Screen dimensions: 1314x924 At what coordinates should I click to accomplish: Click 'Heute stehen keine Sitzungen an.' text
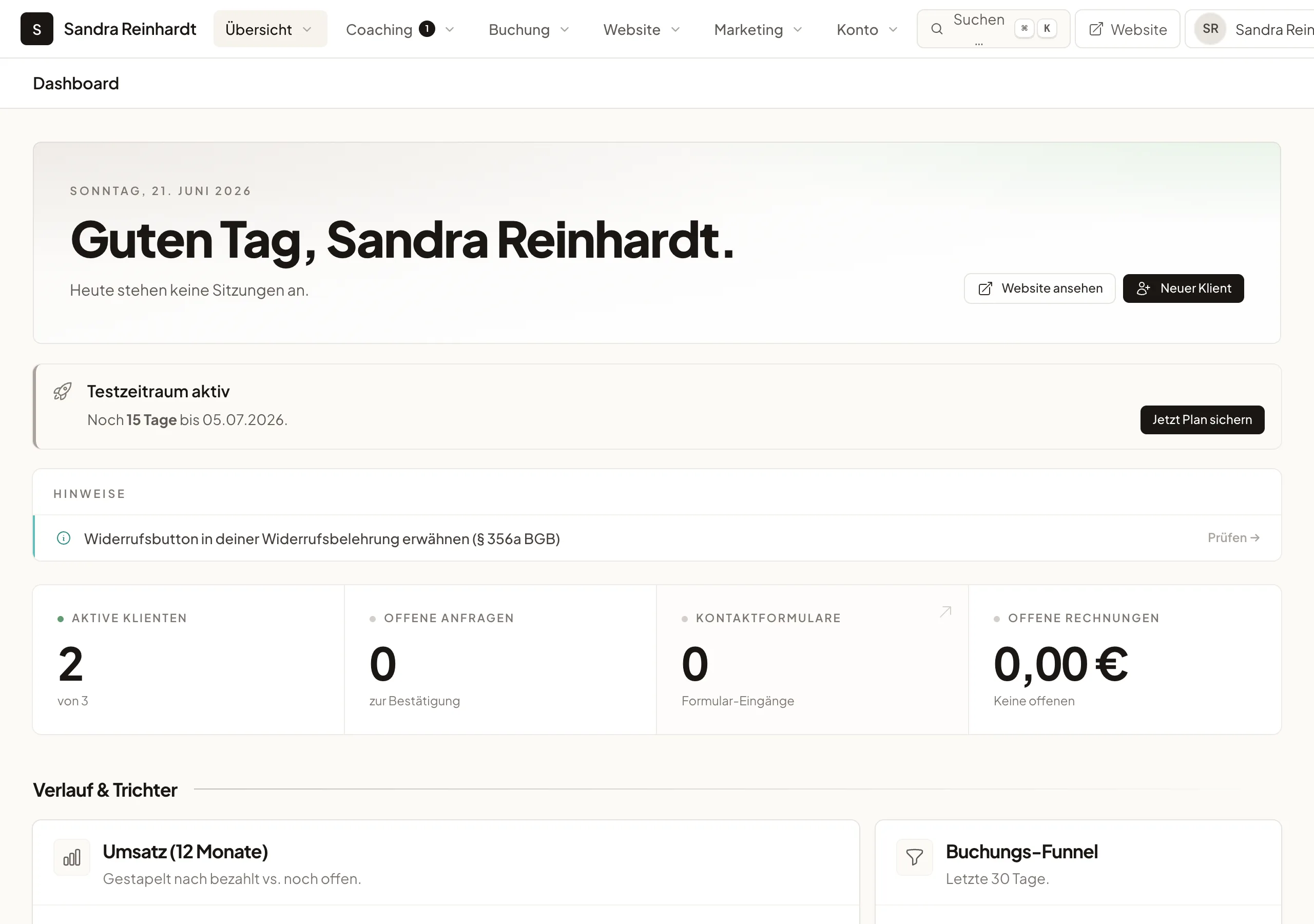pos(189,290)
